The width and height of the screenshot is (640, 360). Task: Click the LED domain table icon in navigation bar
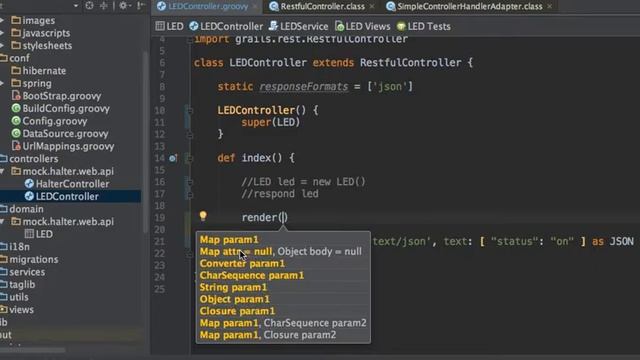pyautogui.click(x=160, y=26)
